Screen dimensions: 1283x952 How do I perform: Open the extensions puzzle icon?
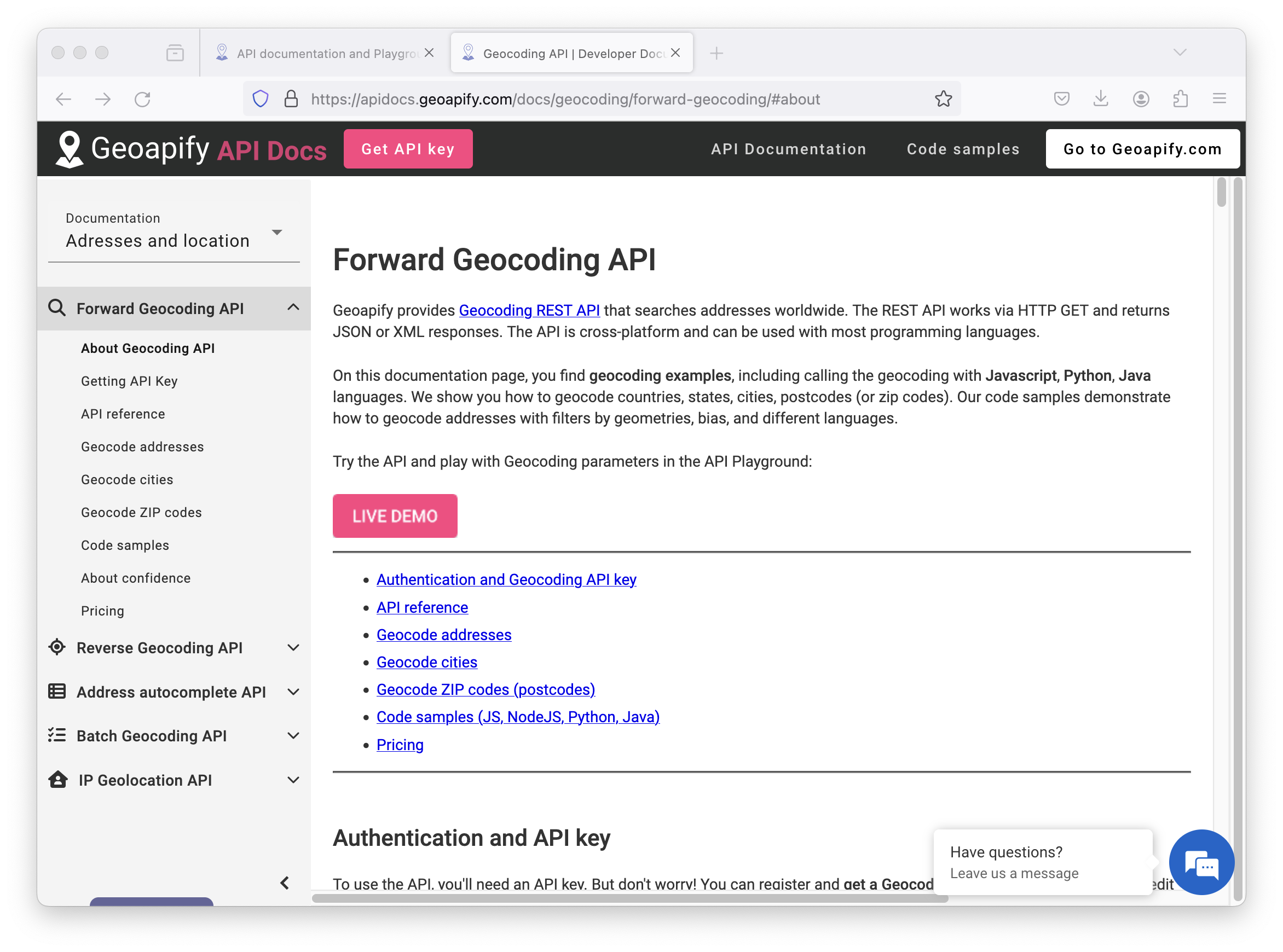click(1181, 99)
